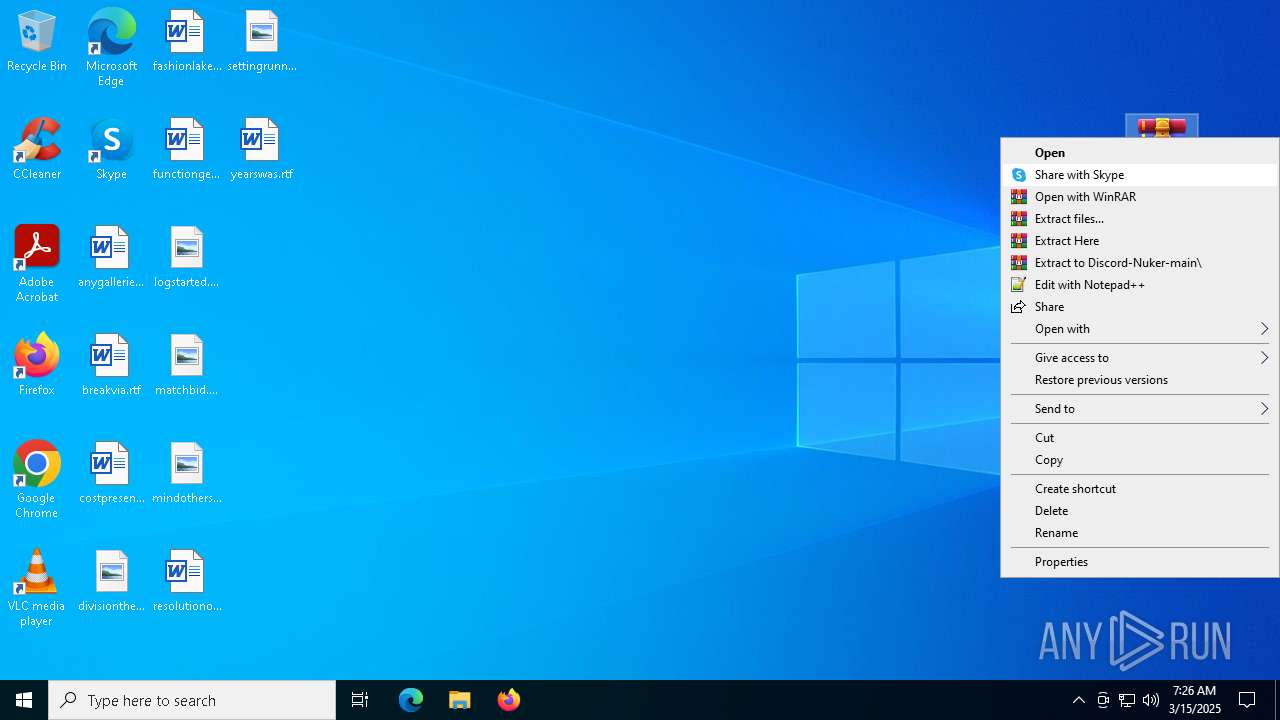Select the fashionlake Word document icon
Screen dimensions: 1280x720
pyautogui.click(x=186, y=42)
